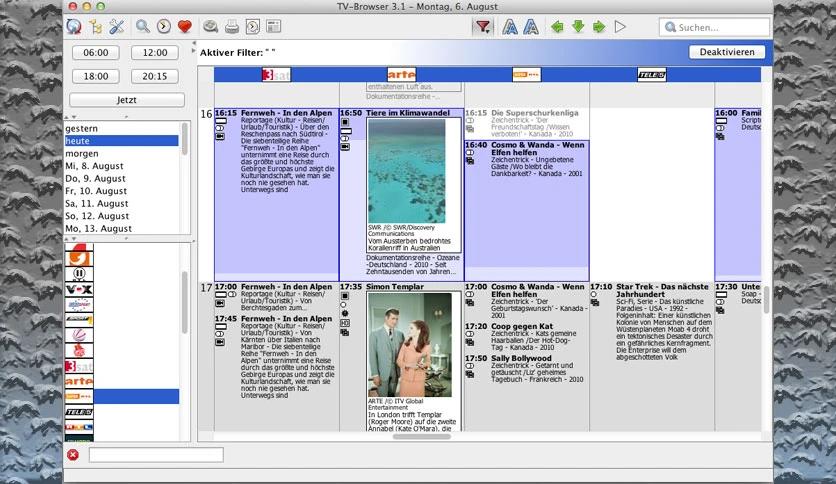Increase font size with first A icon
The image size is (836, 484).
click(510, 27)
